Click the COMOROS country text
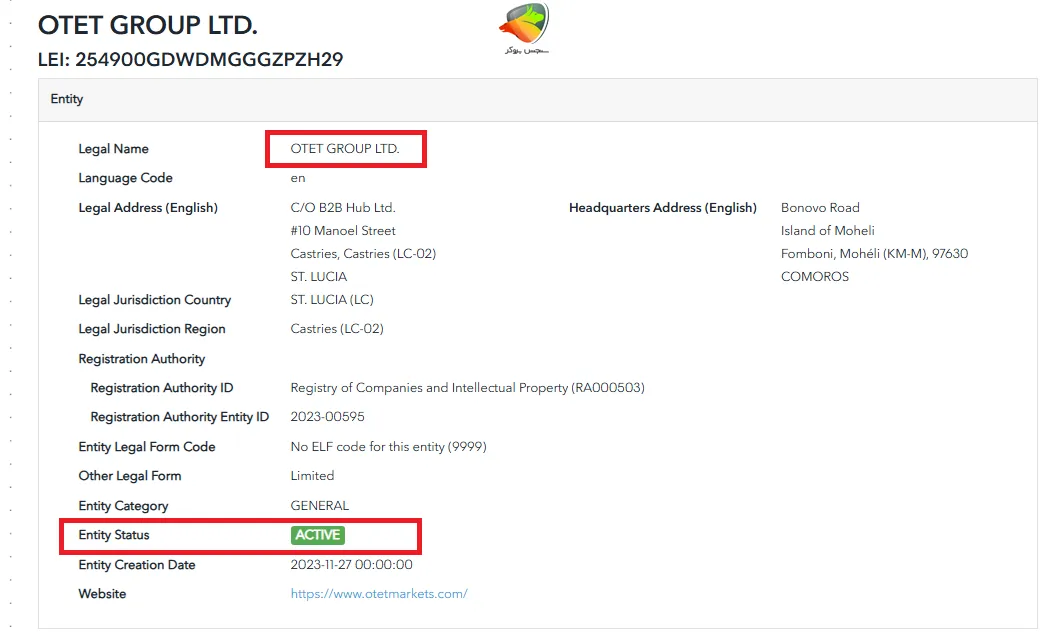1047x636 pixels. 814,277
